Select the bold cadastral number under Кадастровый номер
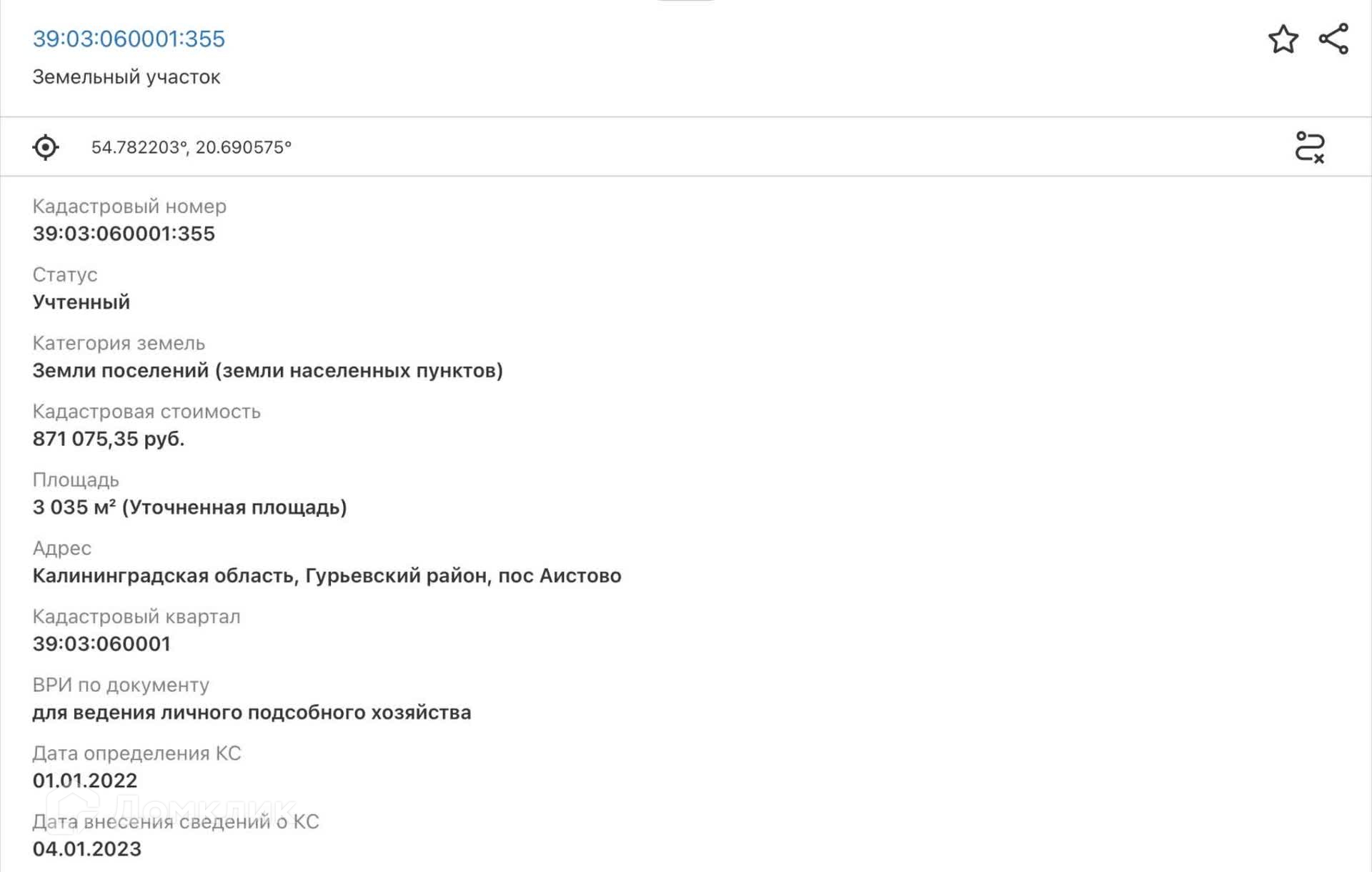 pyautogui.click(x=124, y=234)
